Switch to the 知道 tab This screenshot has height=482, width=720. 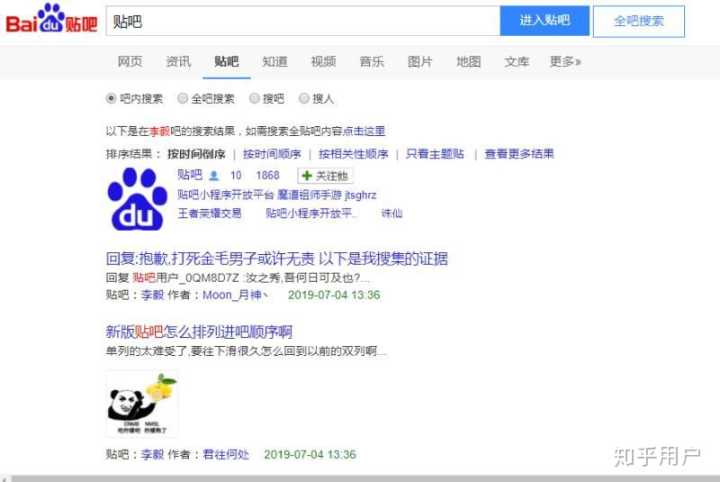(275, 62)
